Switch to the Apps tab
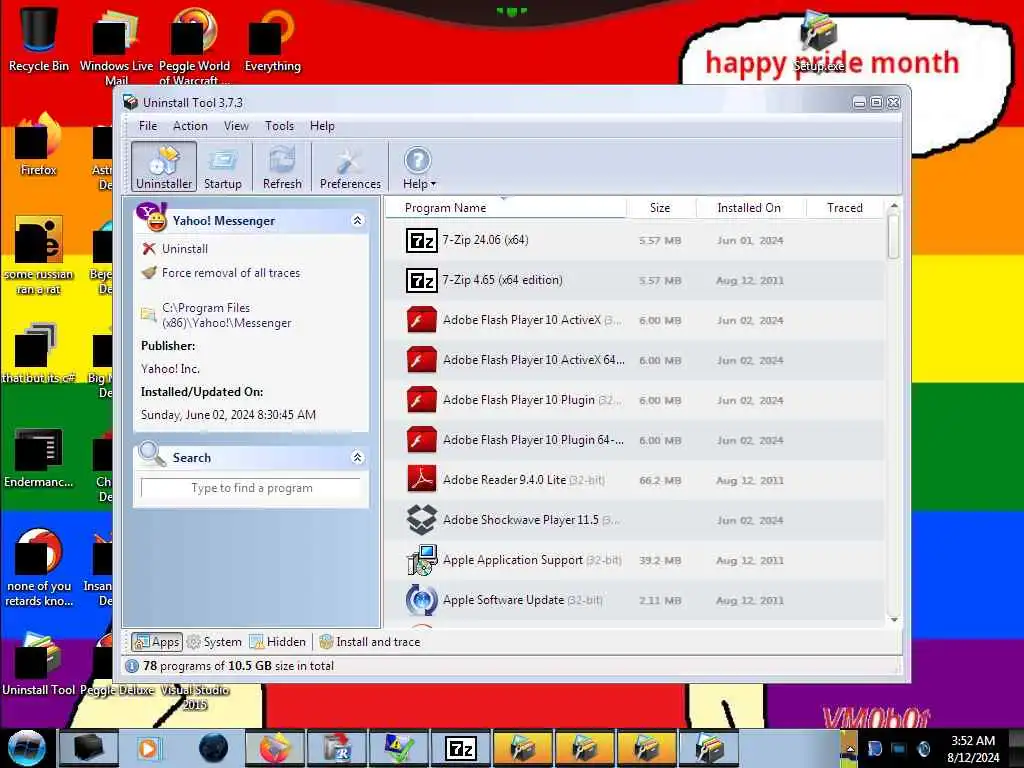The image size is (1024, 768). click(157, 642)
